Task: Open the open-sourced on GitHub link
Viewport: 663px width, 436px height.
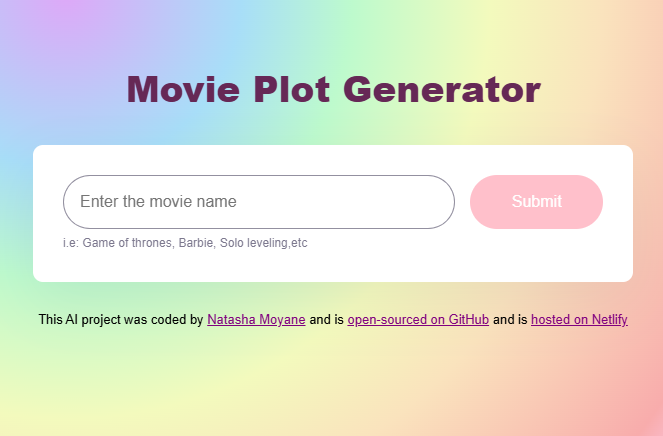Action: pyautogui.click(x=418, y=320)
